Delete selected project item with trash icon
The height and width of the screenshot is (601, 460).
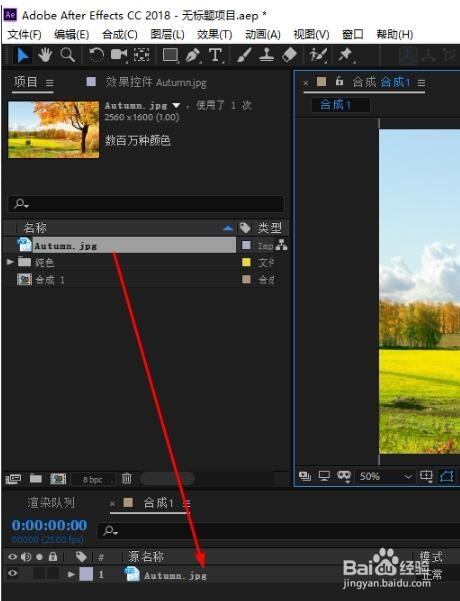[x=126, y=478]
